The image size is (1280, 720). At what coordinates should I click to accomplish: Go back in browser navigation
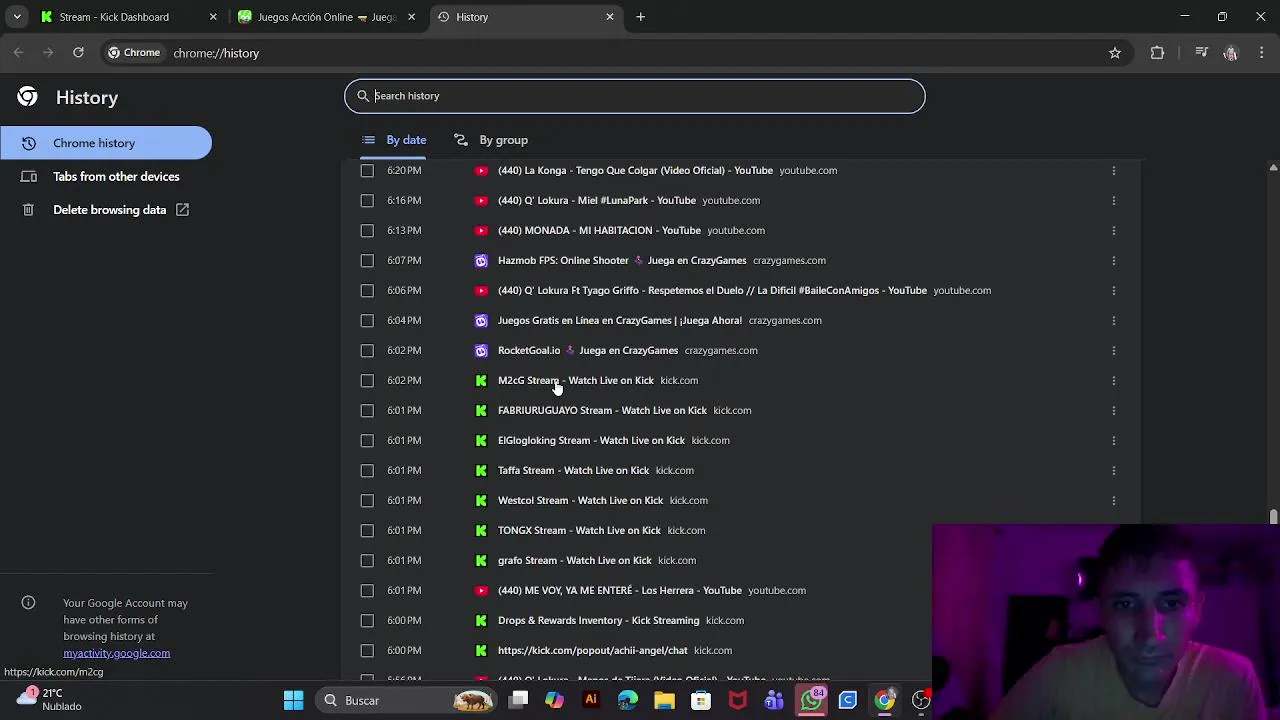point(19,52)
